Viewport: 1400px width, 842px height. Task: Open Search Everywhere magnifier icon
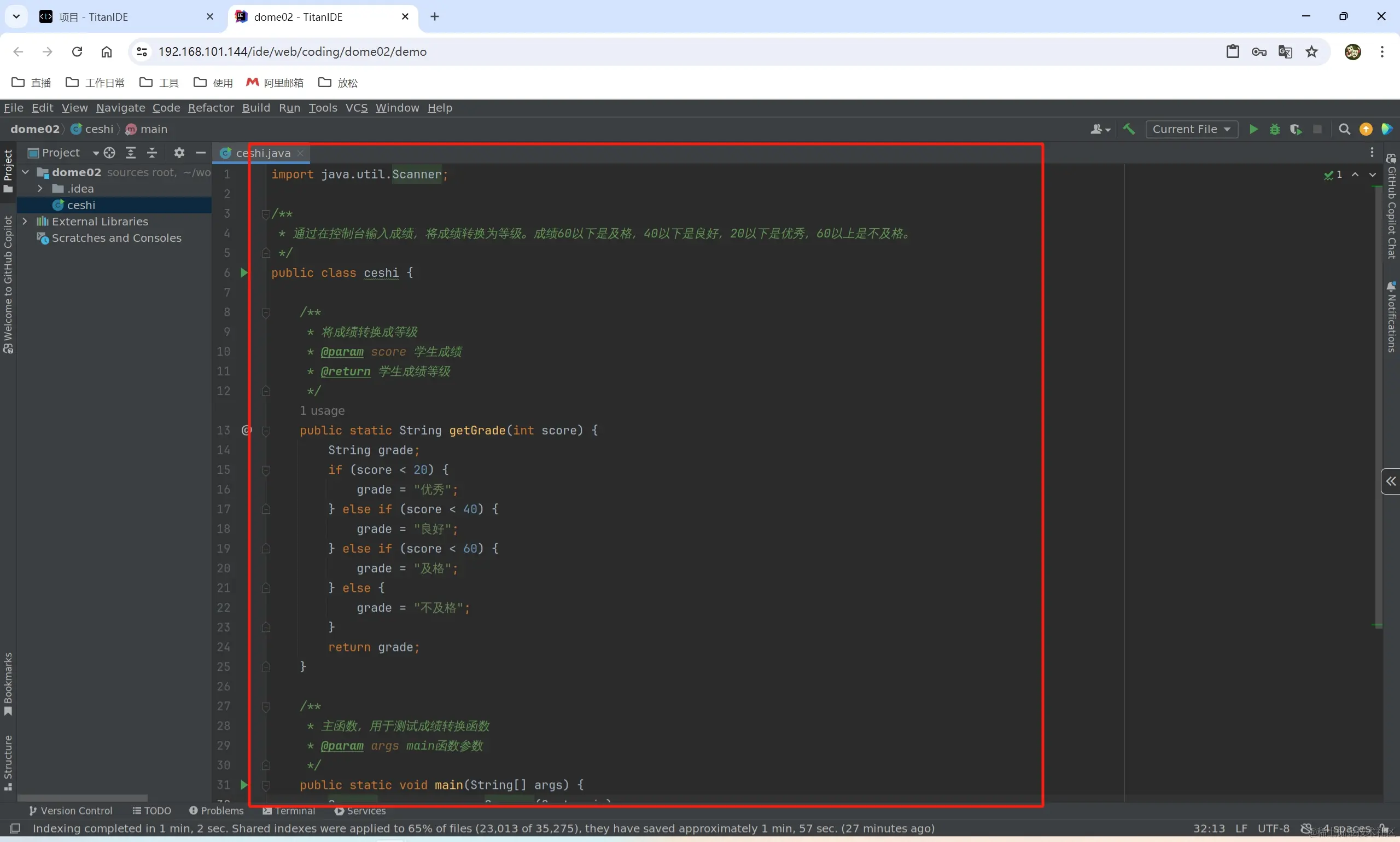(1344, 129)
